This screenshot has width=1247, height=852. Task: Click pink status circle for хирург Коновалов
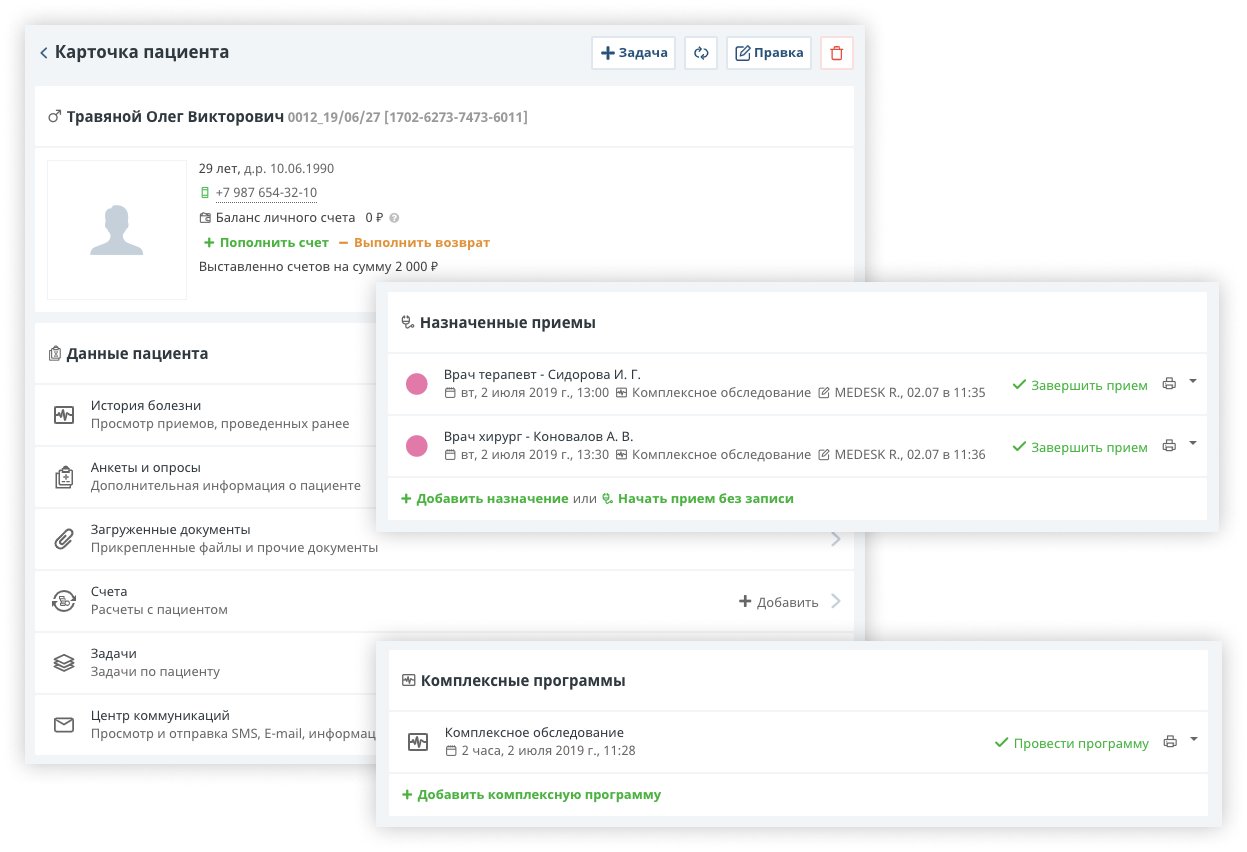click(417, 446)
